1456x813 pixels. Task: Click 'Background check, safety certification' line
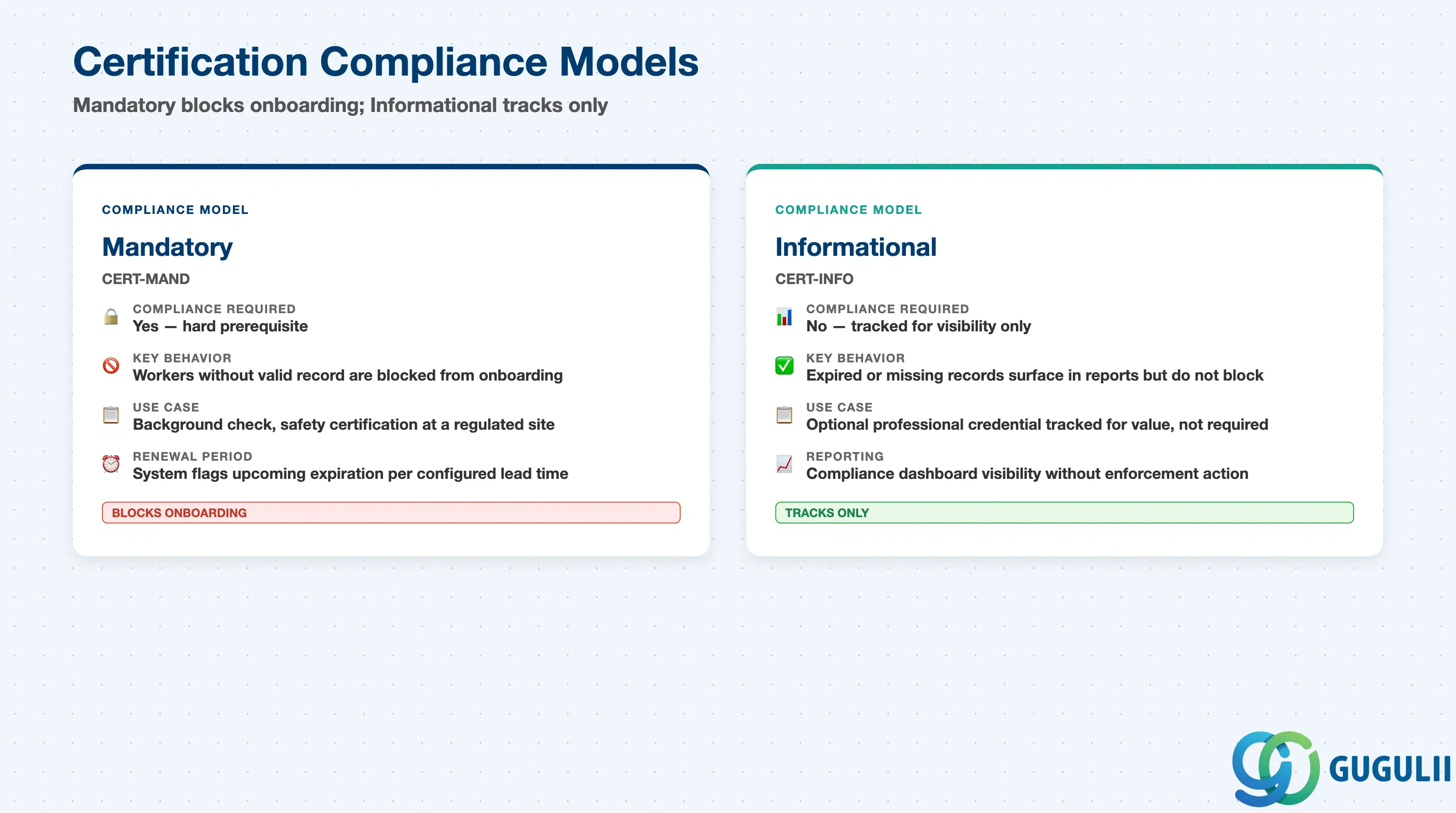(x=344, y=425)
